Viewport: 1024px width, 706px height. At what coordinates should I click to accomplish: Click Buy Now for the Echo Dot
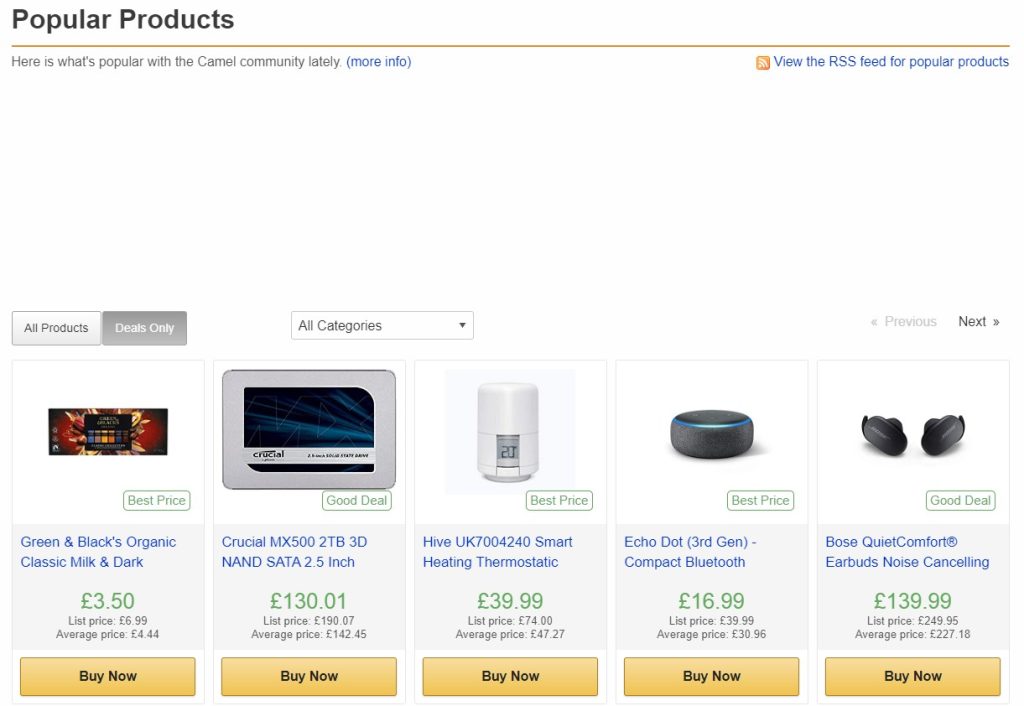(x=711, y=676)
